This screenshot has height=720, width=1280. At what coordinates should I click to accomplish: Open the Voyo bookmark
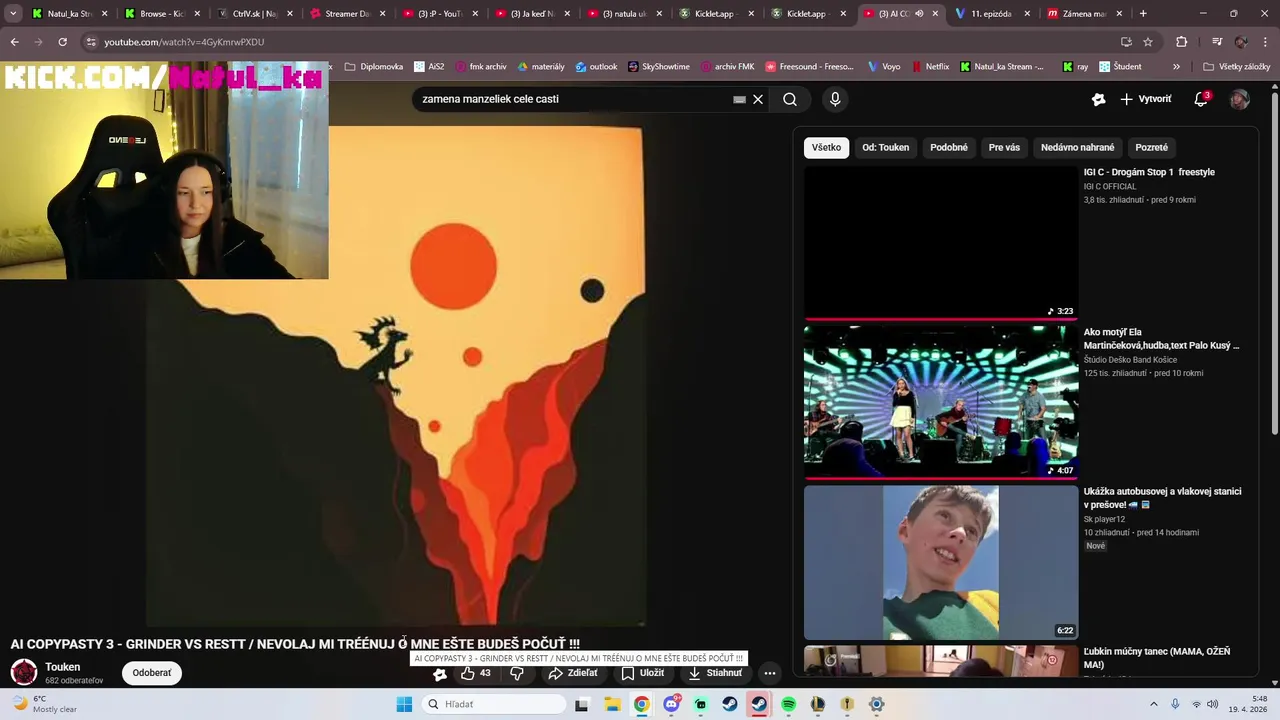884,66
